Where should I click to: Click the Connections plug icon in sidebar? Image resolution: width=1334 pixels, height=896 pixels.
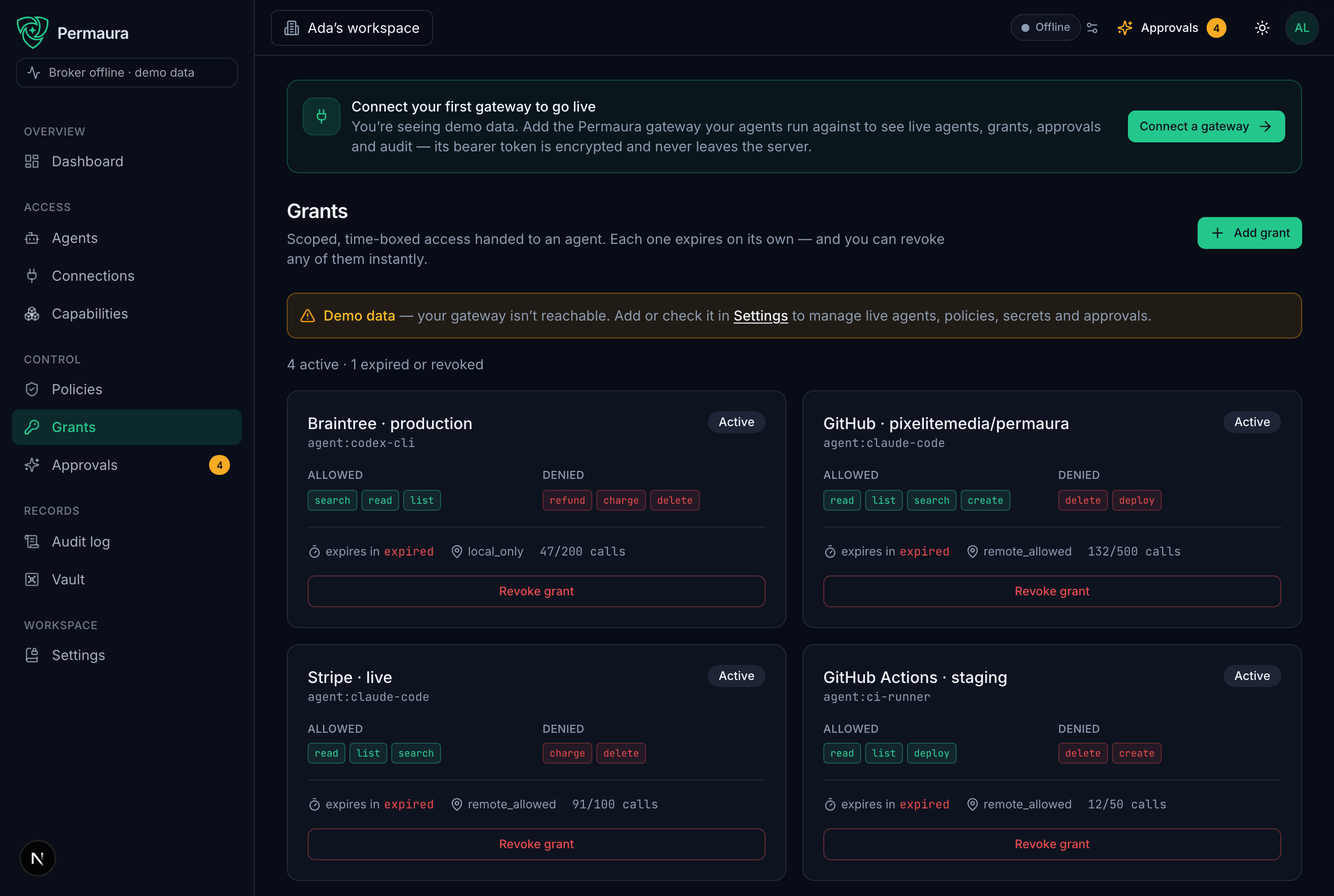(32, 276)
